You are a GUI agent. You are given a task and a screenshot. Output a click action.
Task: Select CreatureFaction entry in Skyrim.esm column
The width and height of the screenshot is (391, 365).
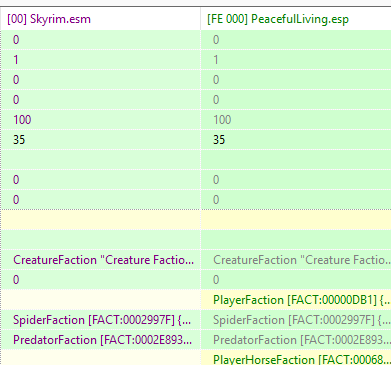point(100,260)
